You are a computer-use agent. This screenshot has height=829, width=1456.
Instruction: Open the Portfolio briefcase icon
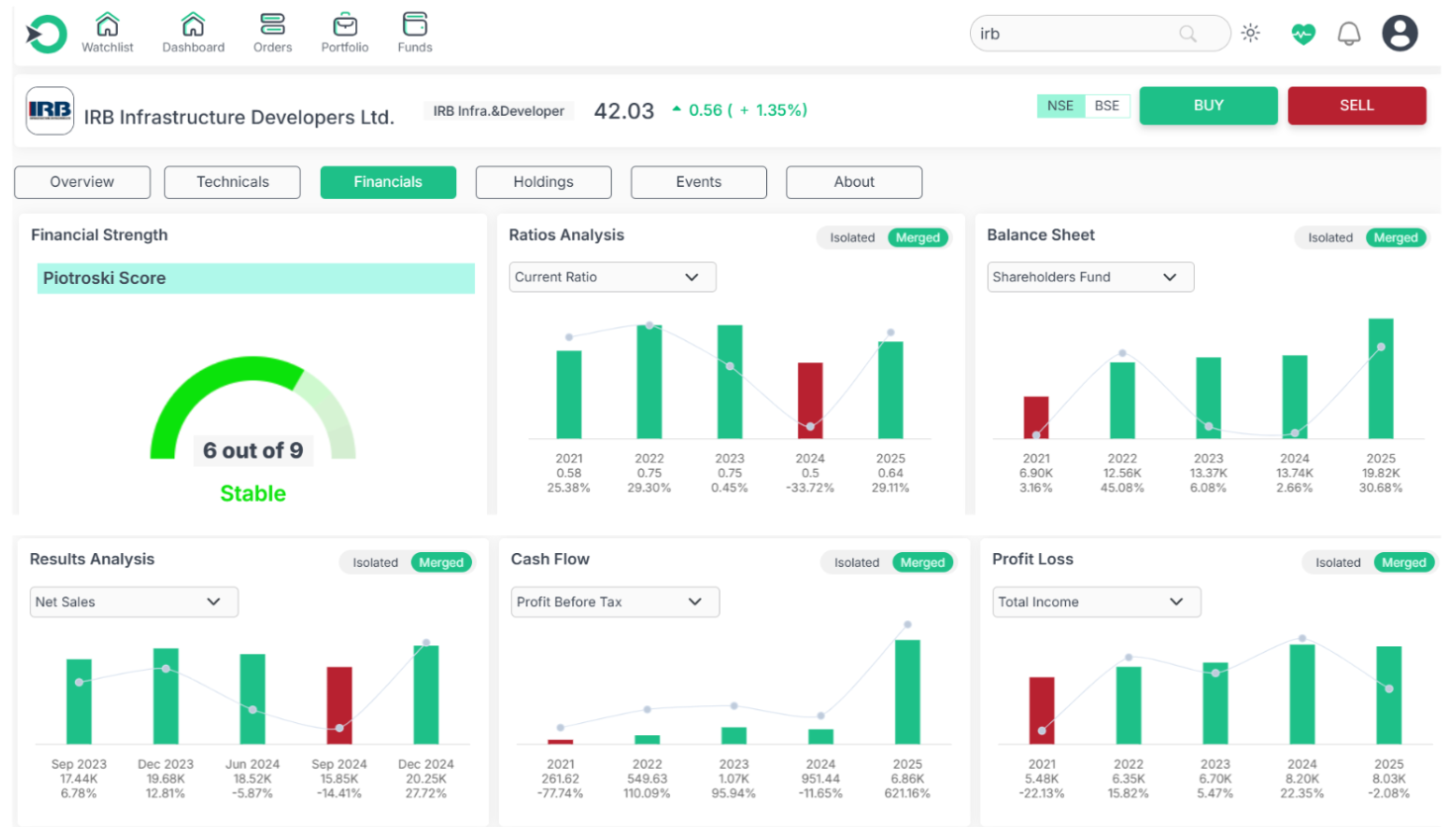pos(344,26)
